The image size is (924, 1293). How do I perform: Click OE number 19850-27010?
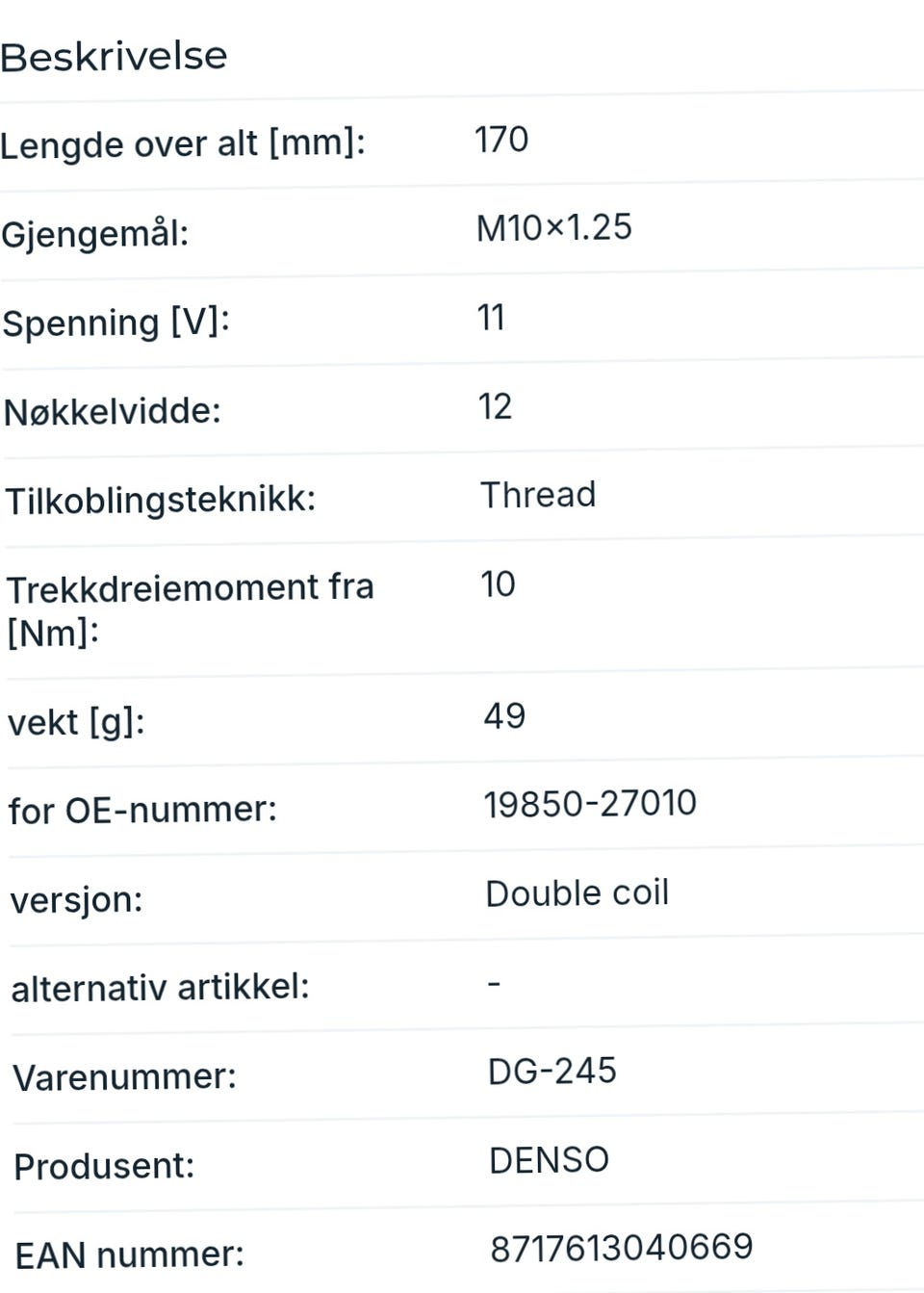pyautogui.click(x=590, y=804)
